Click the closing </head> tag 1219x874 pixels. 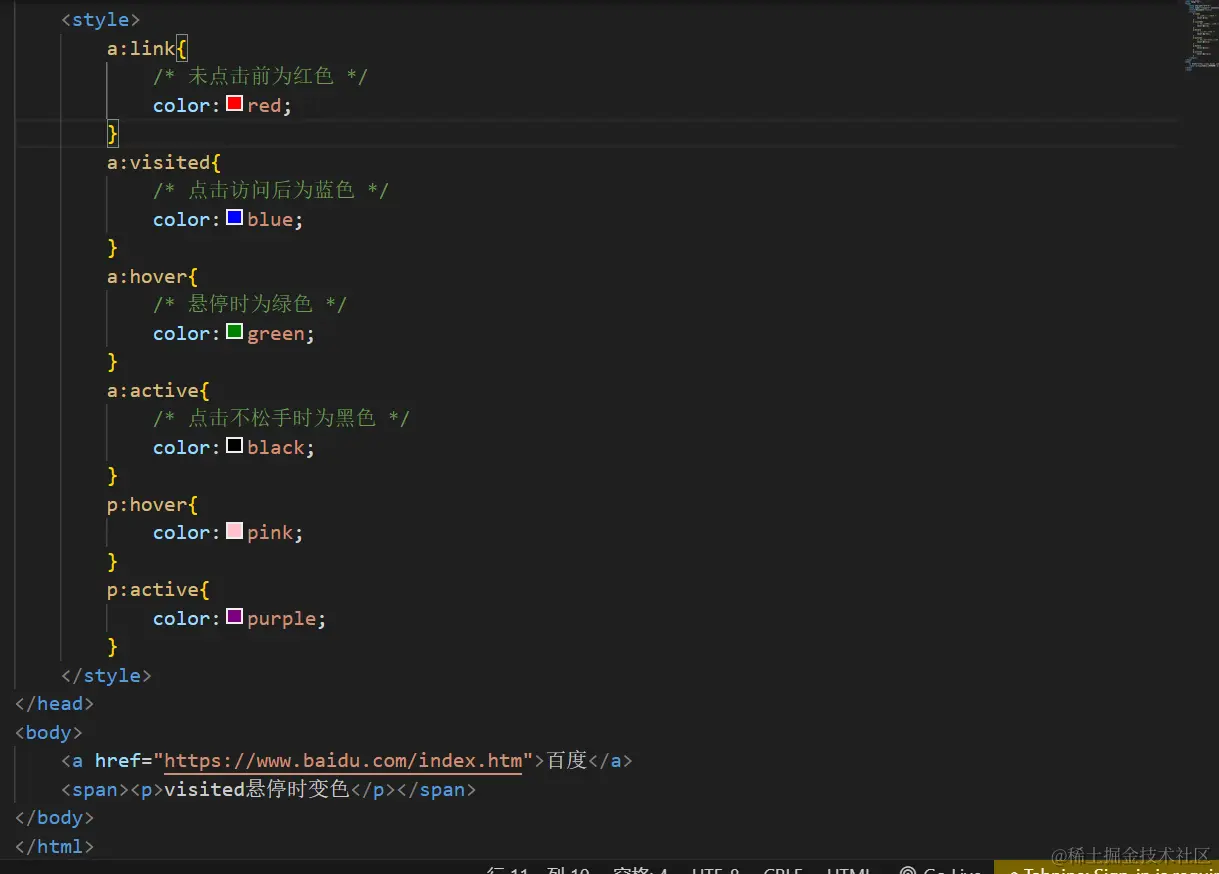point(55,704)
